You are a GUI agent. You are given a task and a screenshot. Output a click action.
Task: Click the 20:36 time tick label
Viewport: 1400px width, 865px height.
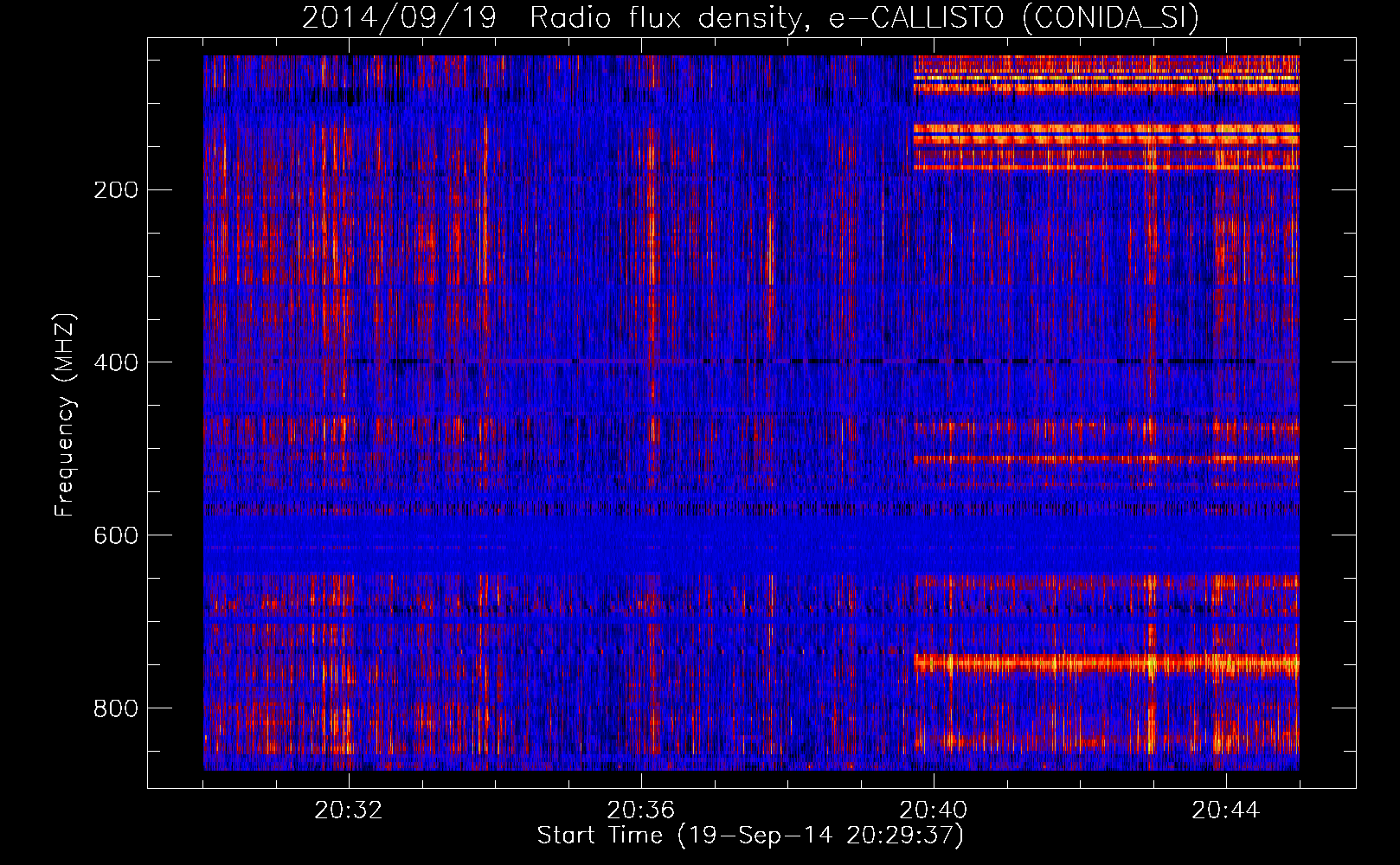641,811
